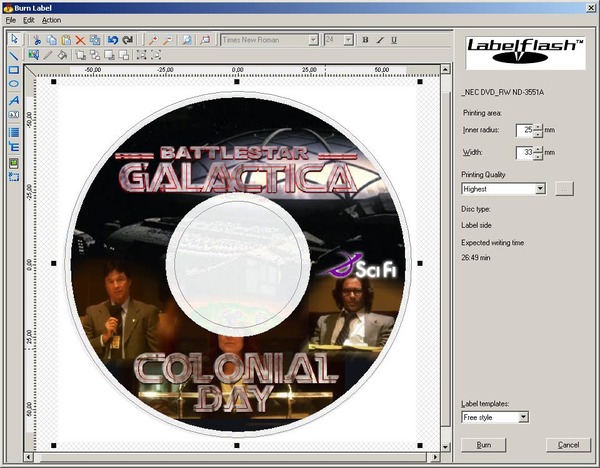Screen dimensions: 600x468
Task: Select the artistic Text tool
Action: (14, 100)
